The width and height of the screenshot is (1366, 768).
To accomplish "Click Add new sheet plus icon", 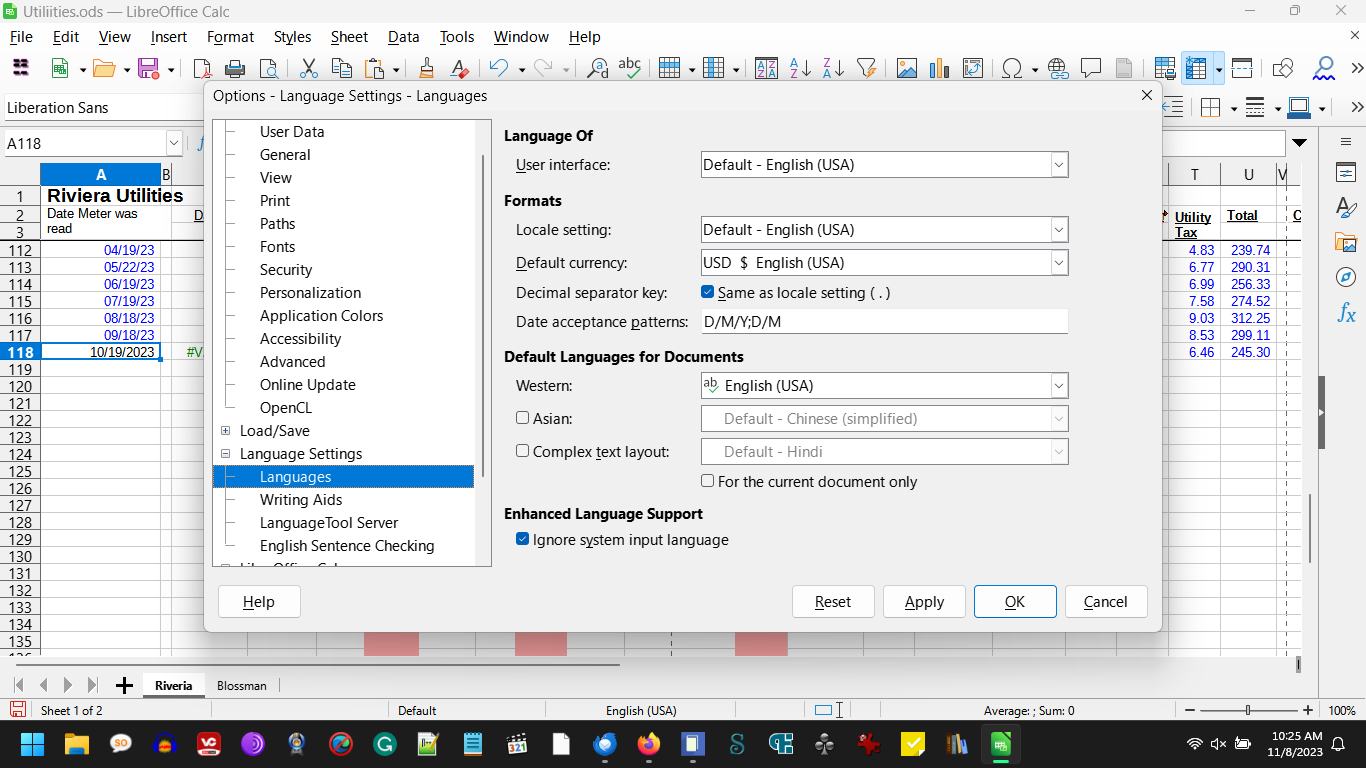I will [x=124, y=685].
